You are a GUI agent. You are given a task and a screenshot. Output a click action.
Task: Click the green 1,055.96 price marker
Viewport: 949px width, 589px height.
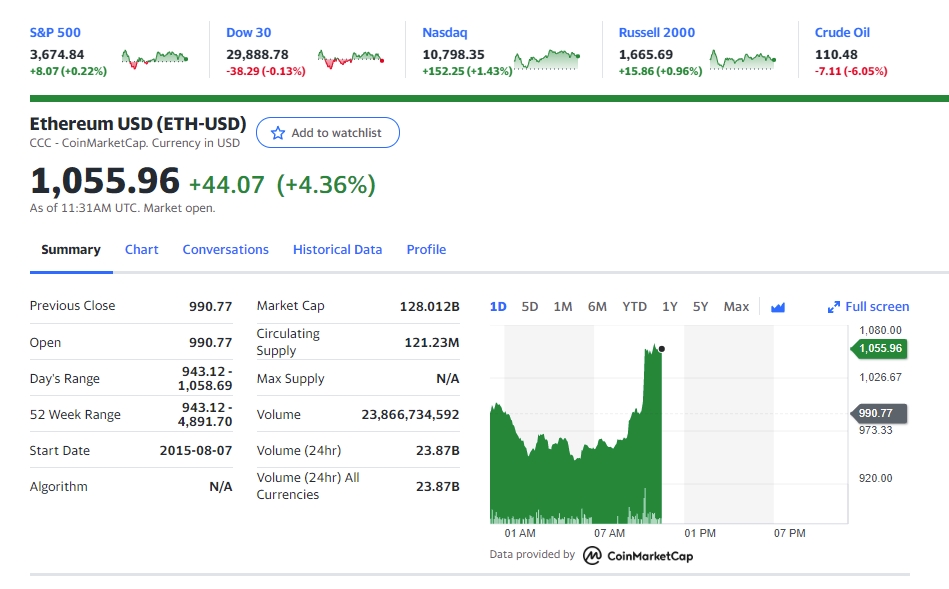(879, 349)
